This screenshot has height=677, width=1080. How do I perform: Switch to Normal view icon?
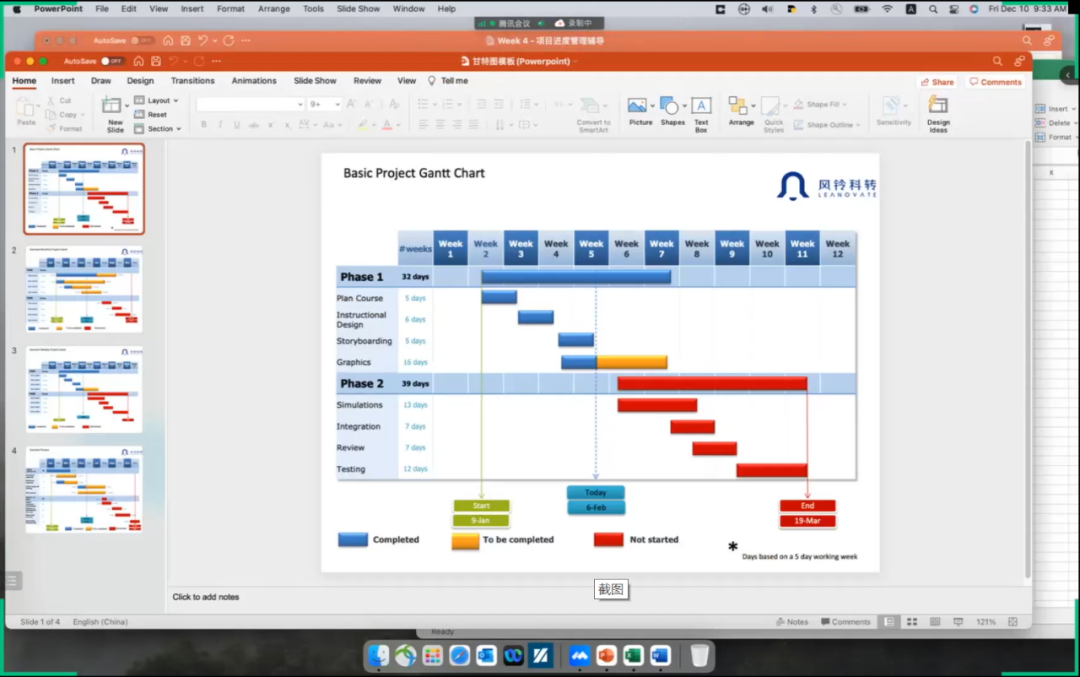pos(889,622)
